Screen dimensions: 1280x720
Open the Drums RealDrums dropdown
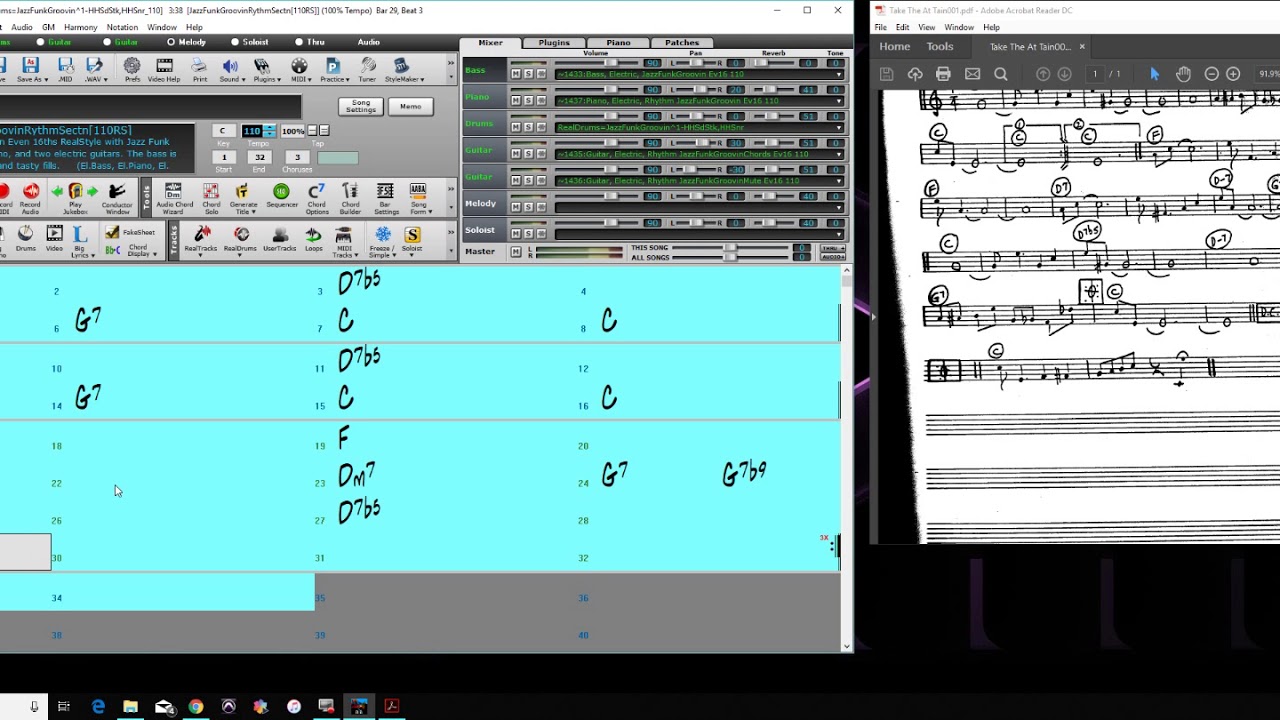pos(840,128)
